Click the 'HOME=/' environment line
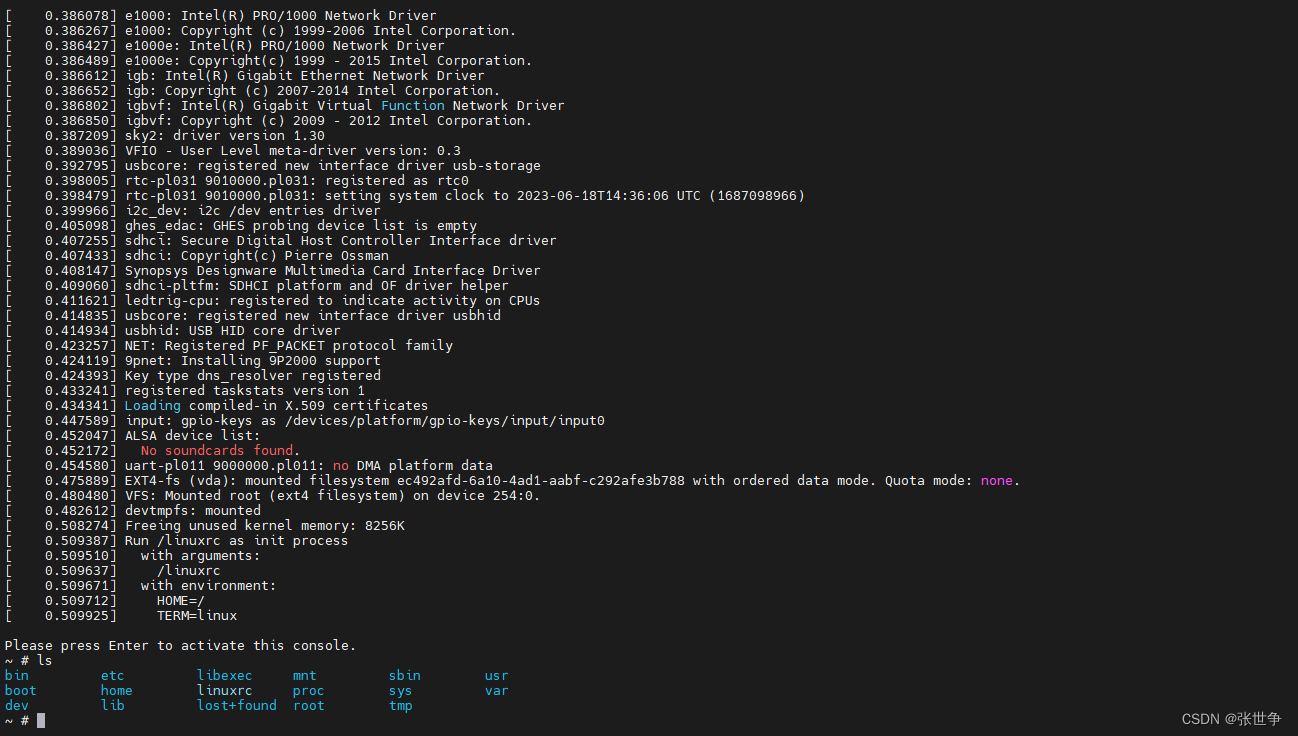 (181, 601)
